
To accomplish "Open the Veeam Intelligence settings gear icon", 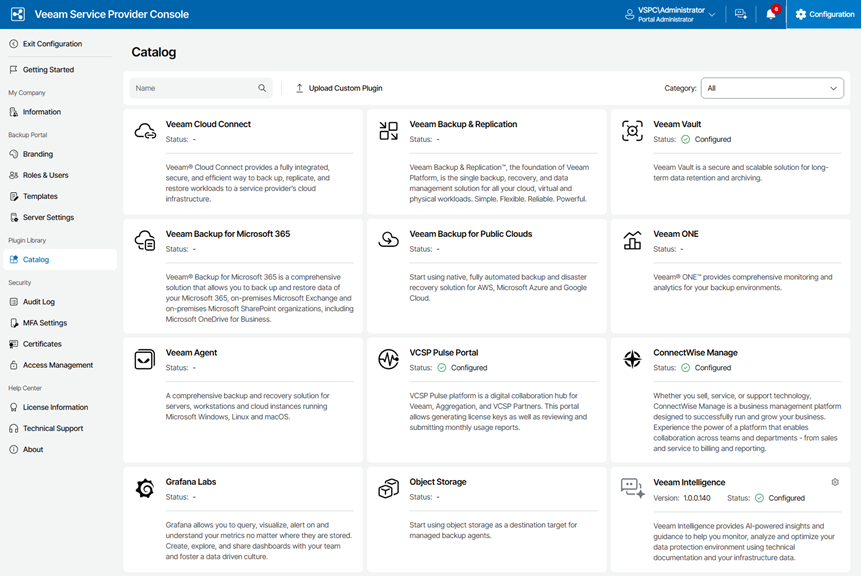I will tap(835, 482).
